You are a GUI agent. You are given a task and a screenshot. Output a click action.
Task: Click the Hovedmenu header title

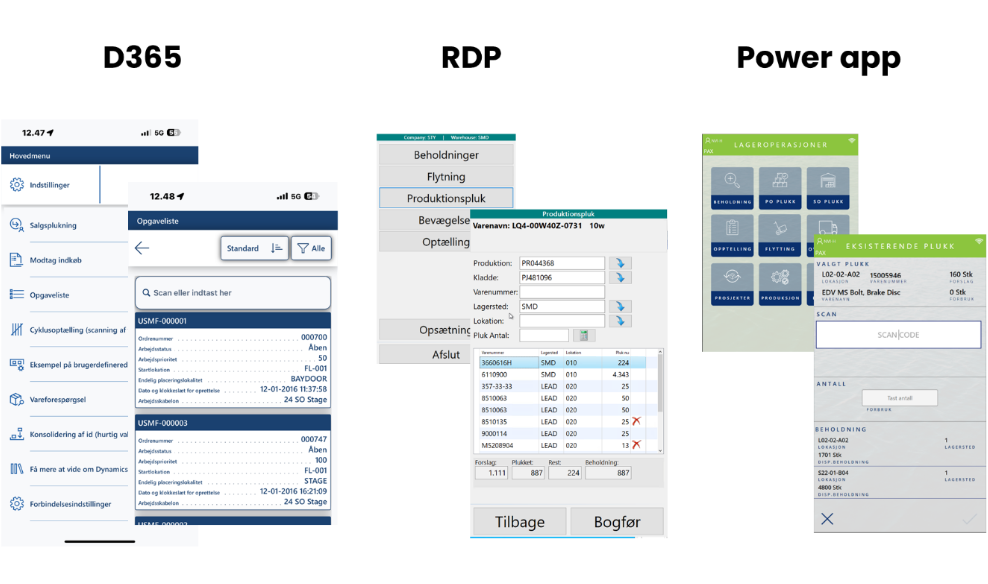point(30,156)
